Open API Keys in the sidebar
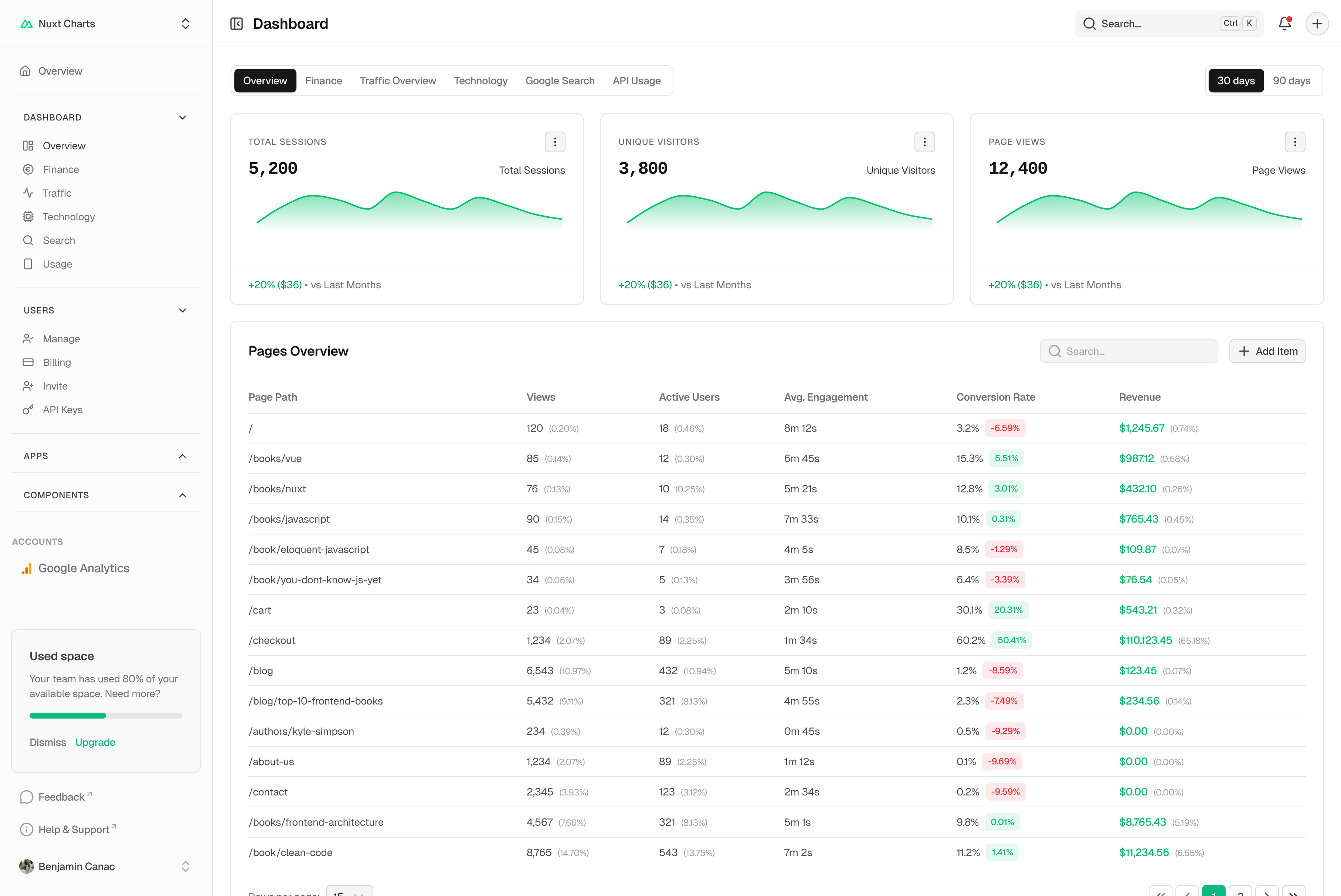 pyautogui.click(x=62, y=410)
